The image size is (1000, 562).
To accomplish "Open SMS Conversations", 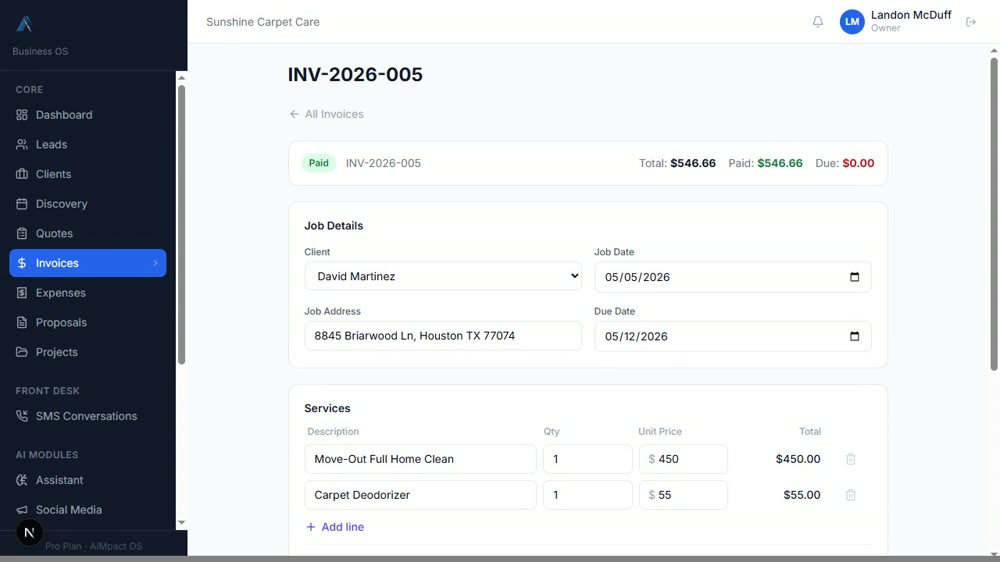I will click(87, 416).
